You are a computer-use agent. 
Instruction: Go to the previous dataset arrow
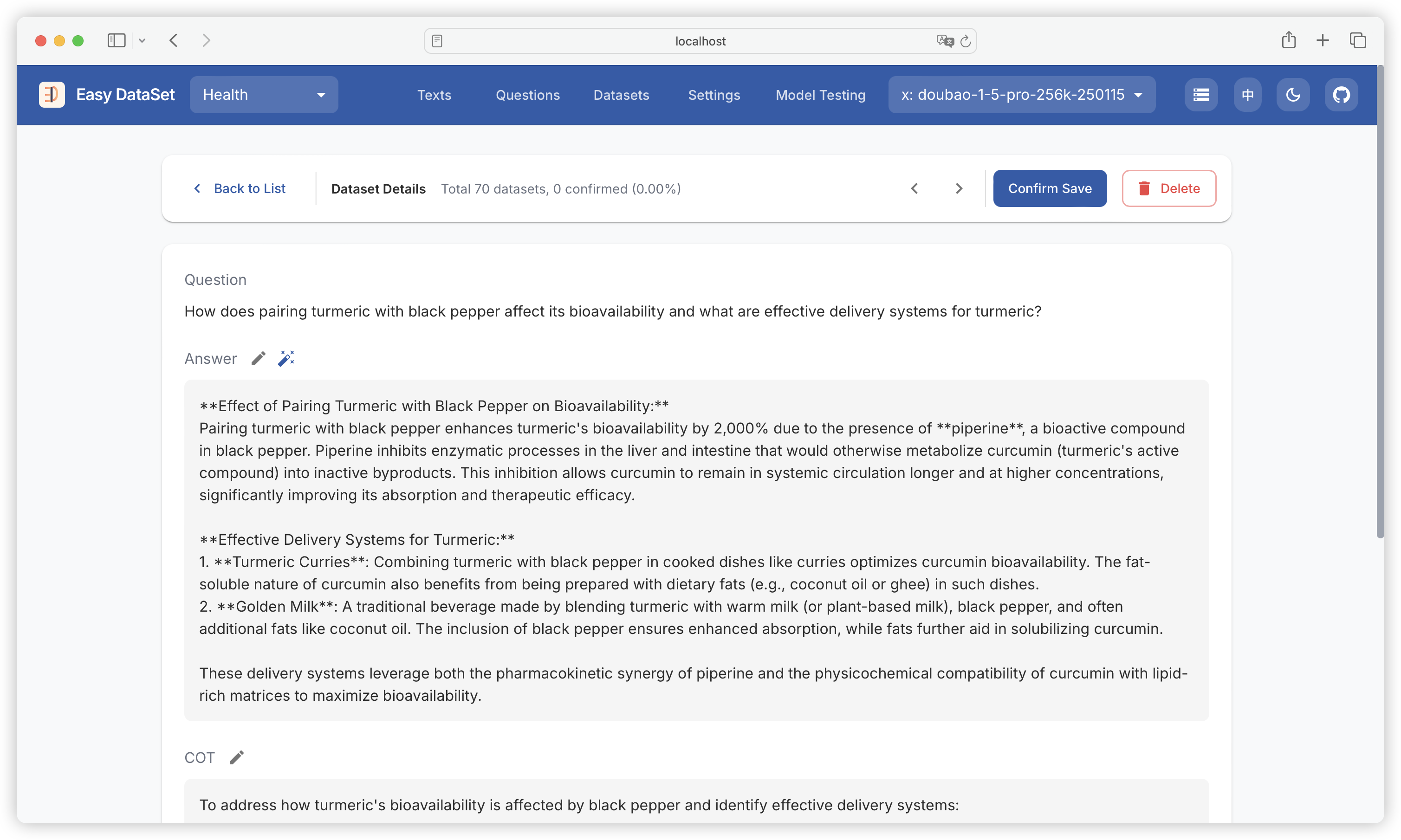[x=914, y=188]
